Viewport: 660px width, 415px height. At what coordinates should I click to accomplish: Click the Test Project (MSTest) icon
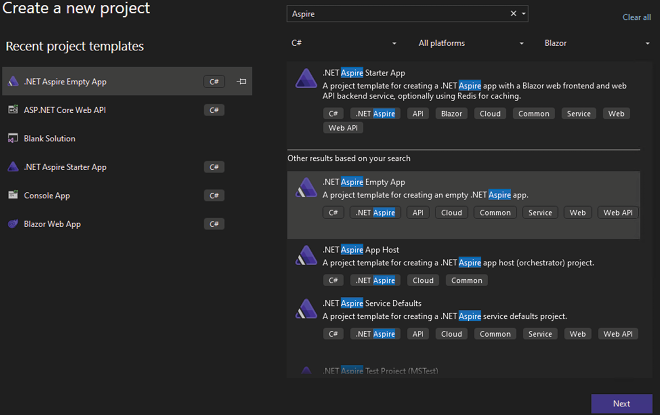pyautogui.click(x=306, y=370)
